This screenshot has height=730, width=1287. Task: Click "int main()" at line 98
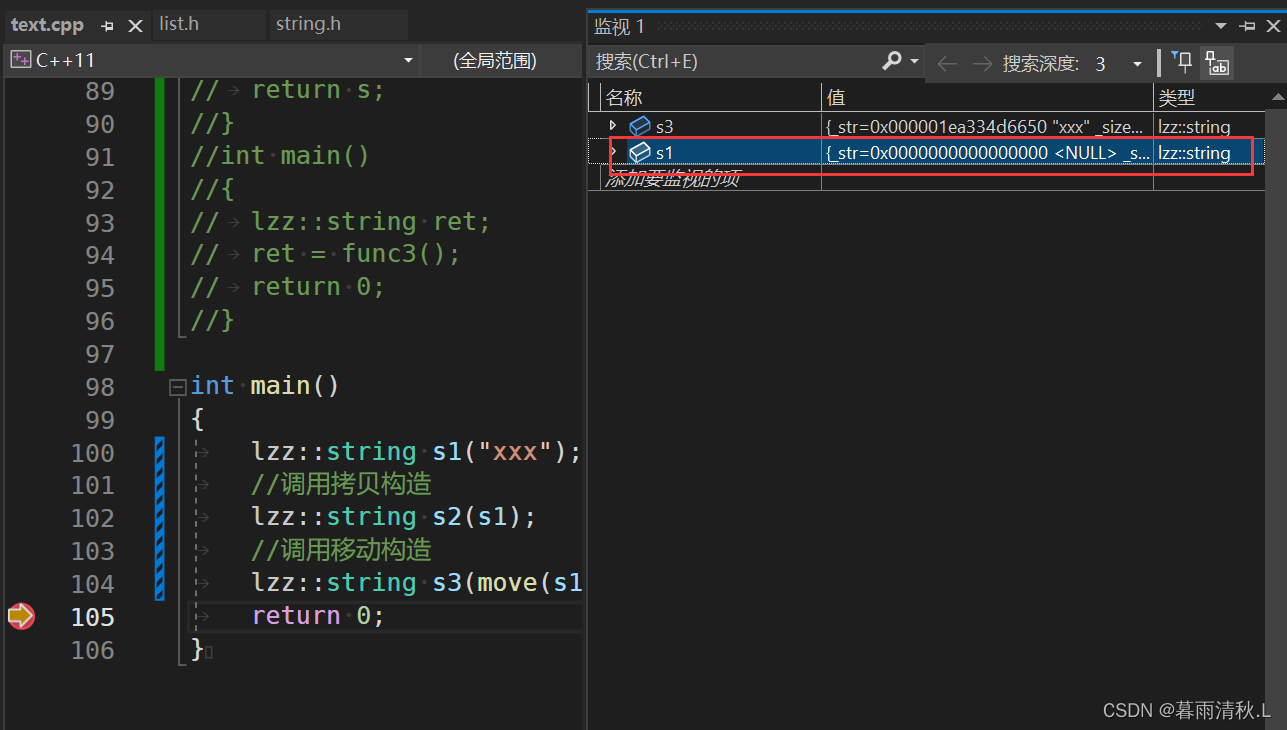pos(265,386)
